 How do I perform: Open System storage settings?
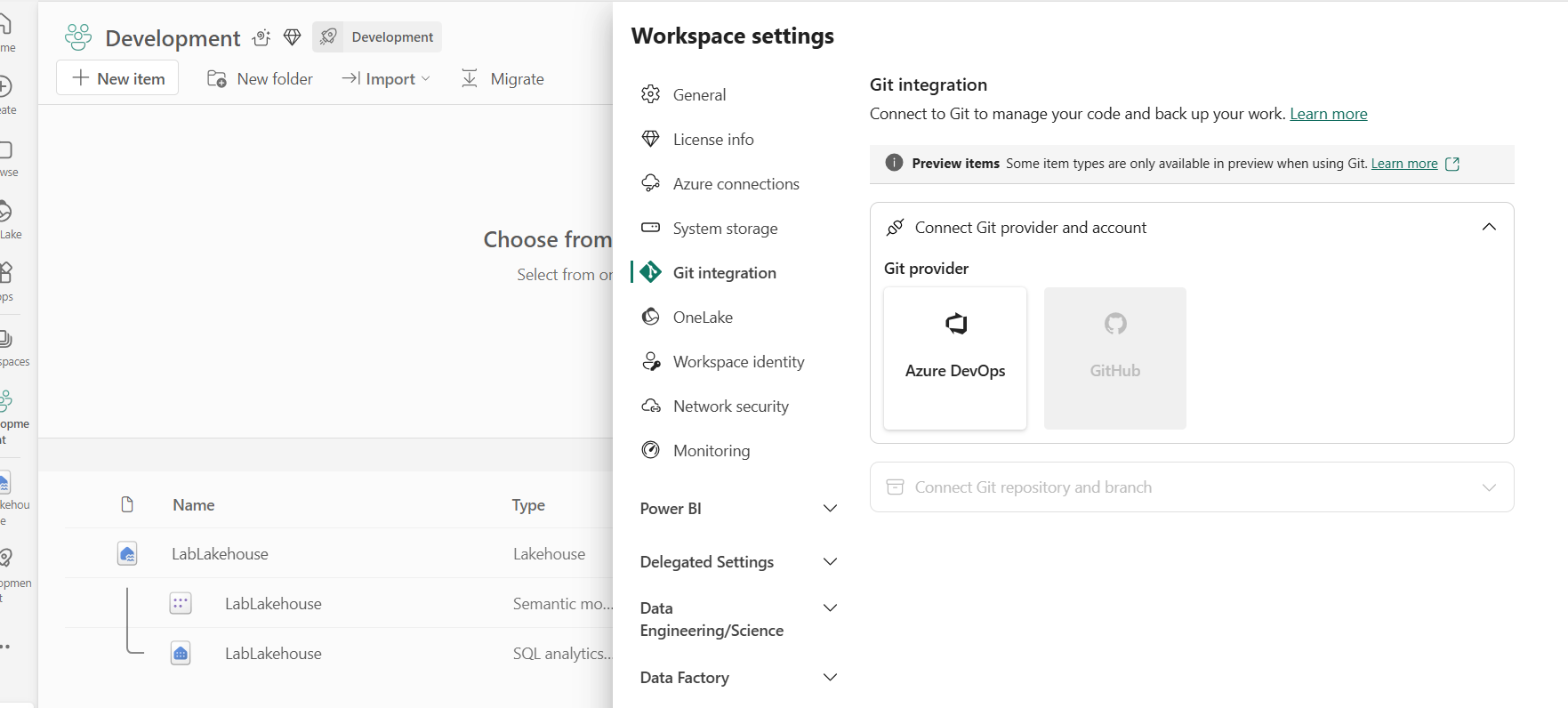(725, 229)
